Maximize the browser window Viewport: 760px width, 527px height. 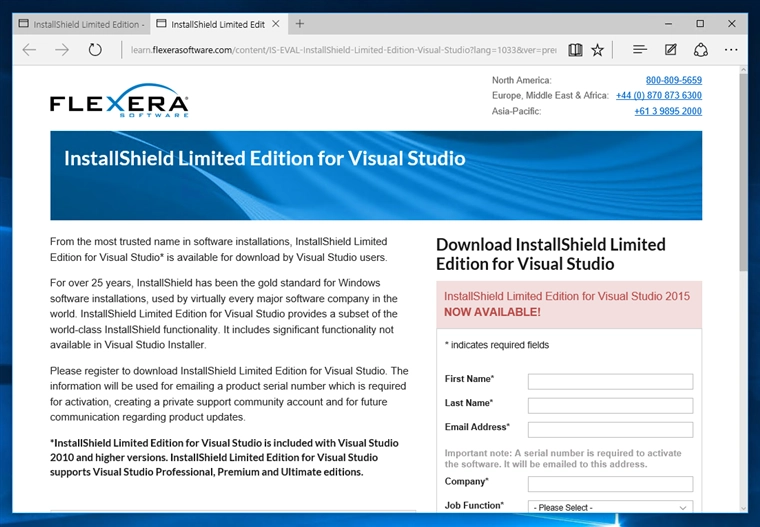click(700, 24)
